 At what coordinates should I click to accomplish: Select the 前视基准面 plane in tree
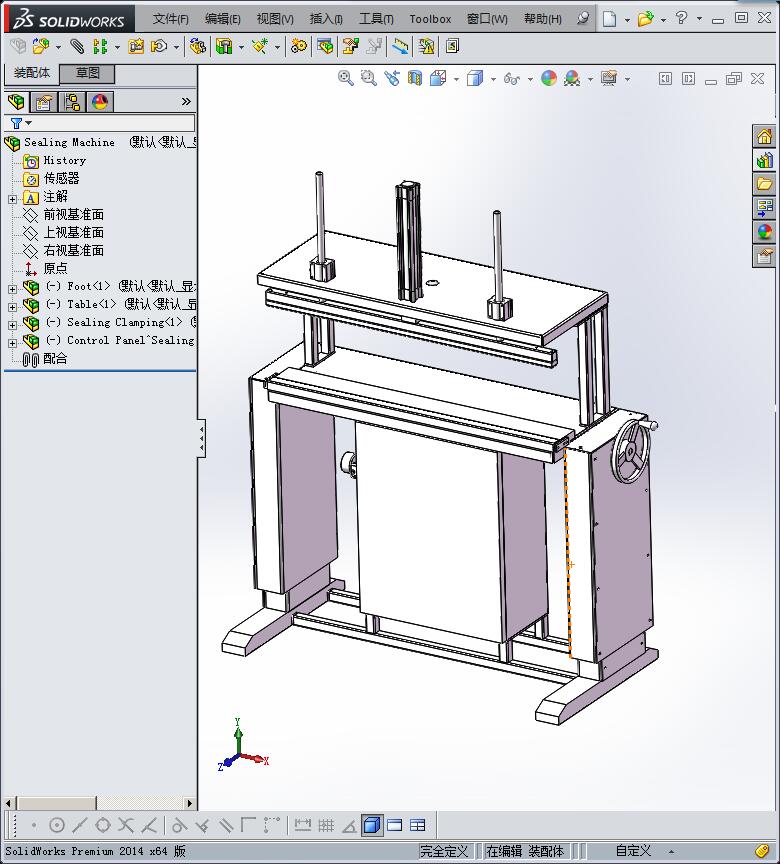pos(74,215)
